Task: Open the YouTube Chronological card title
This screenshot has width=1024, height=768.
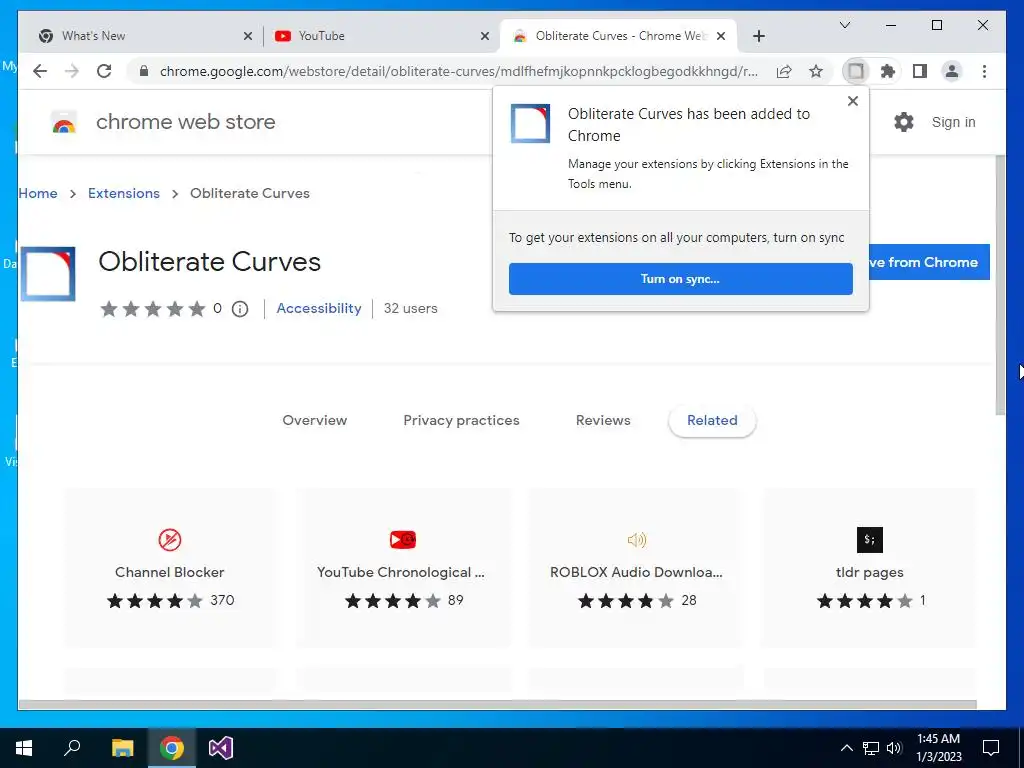Action: [400, 572]
